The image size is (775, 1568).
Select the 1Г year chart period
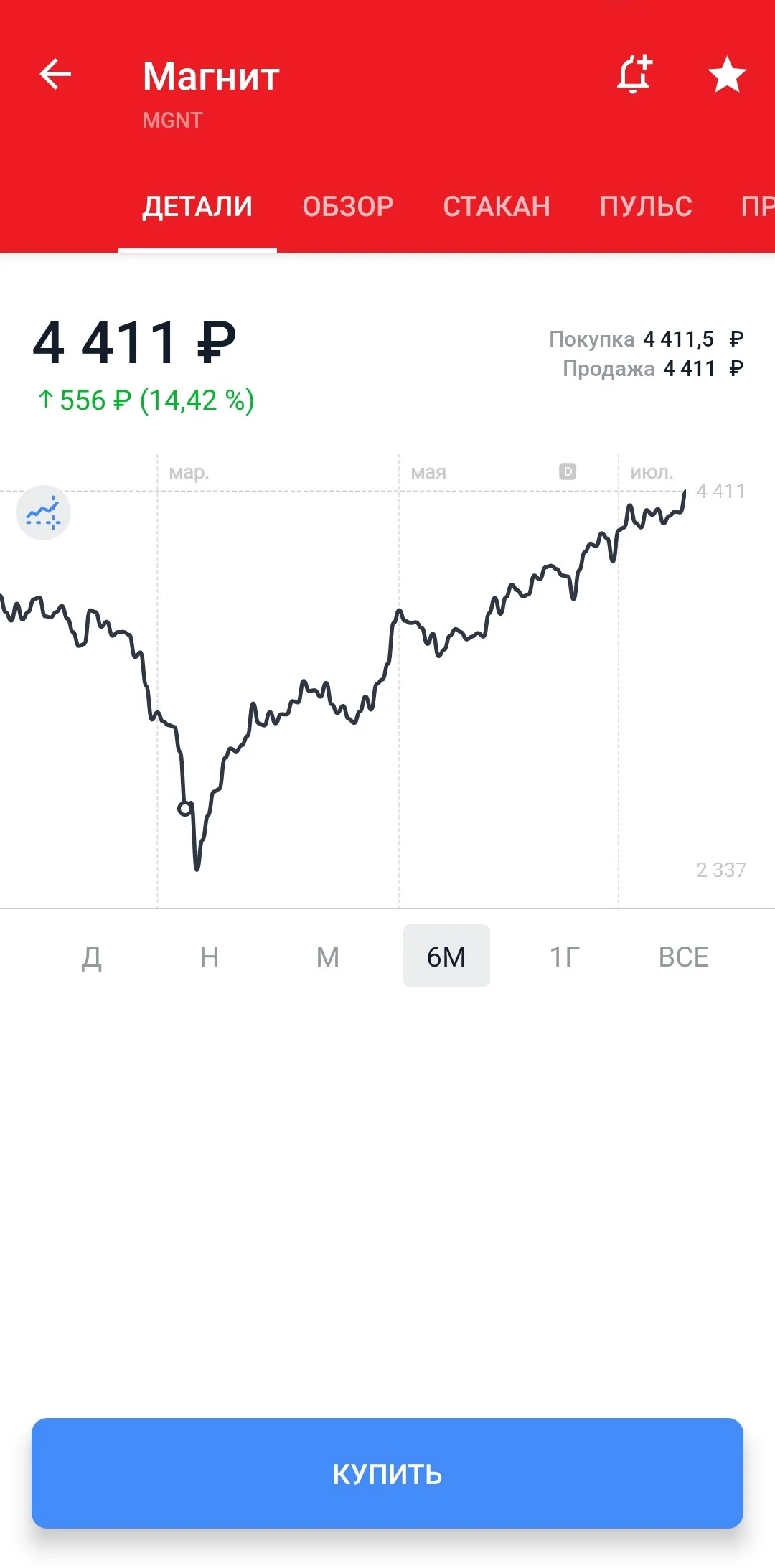point(565,957)
